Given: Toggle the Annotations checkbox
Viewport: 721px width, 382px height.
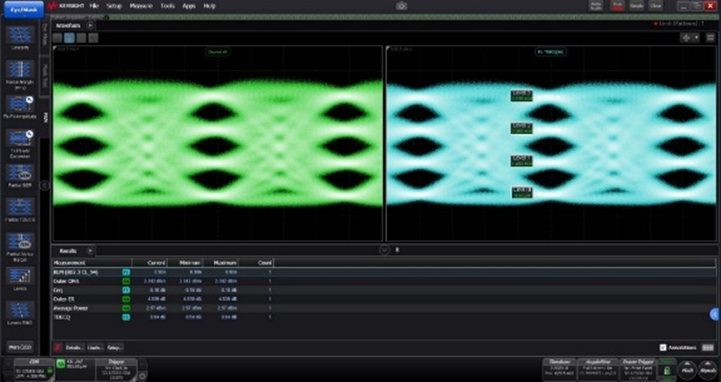Looking at the screenshot, I should [x=663, y=348].
